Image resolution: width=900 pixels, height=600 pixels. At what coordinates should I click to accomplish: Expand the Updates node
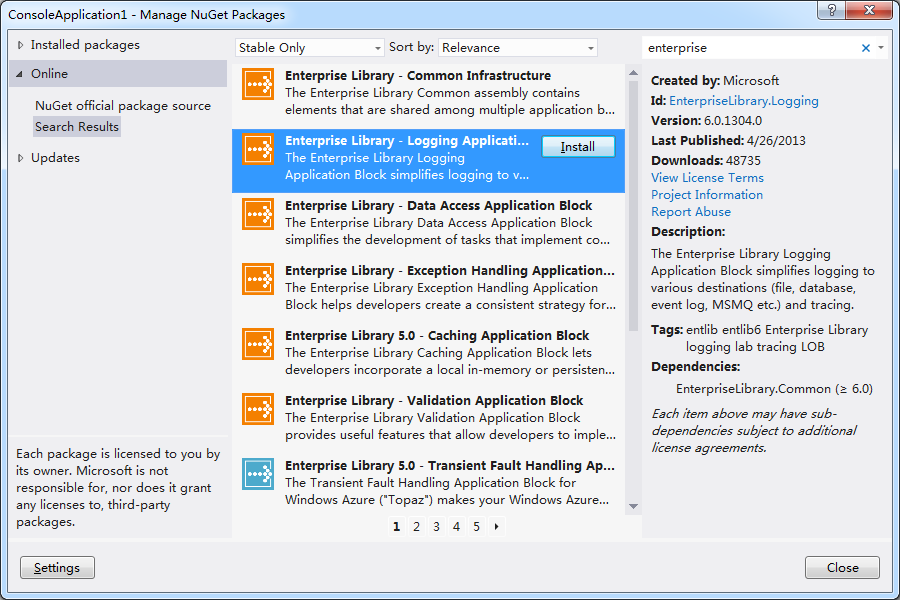tap(20, 158)
